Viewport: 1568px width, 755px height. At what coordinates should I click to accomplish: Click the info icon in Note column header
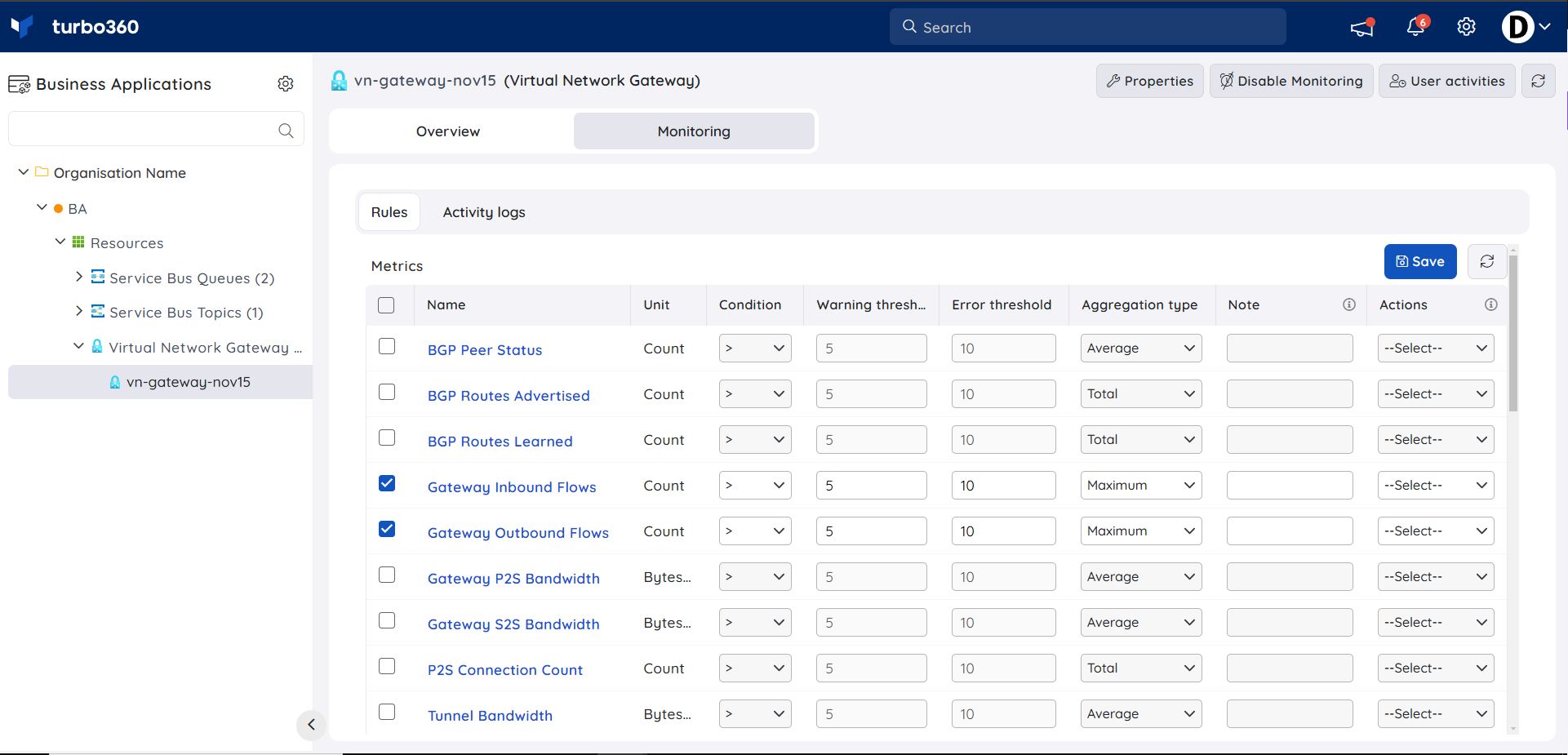pos(1349,304)
